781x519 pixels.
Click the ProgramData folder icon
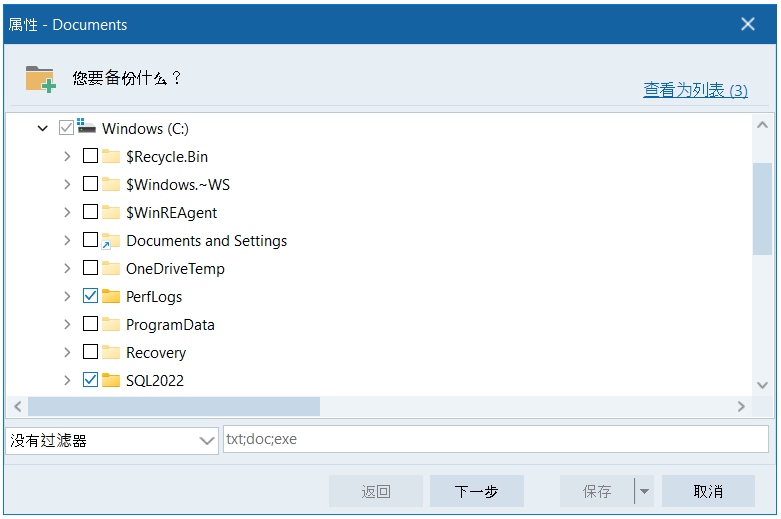pos(111,324)
